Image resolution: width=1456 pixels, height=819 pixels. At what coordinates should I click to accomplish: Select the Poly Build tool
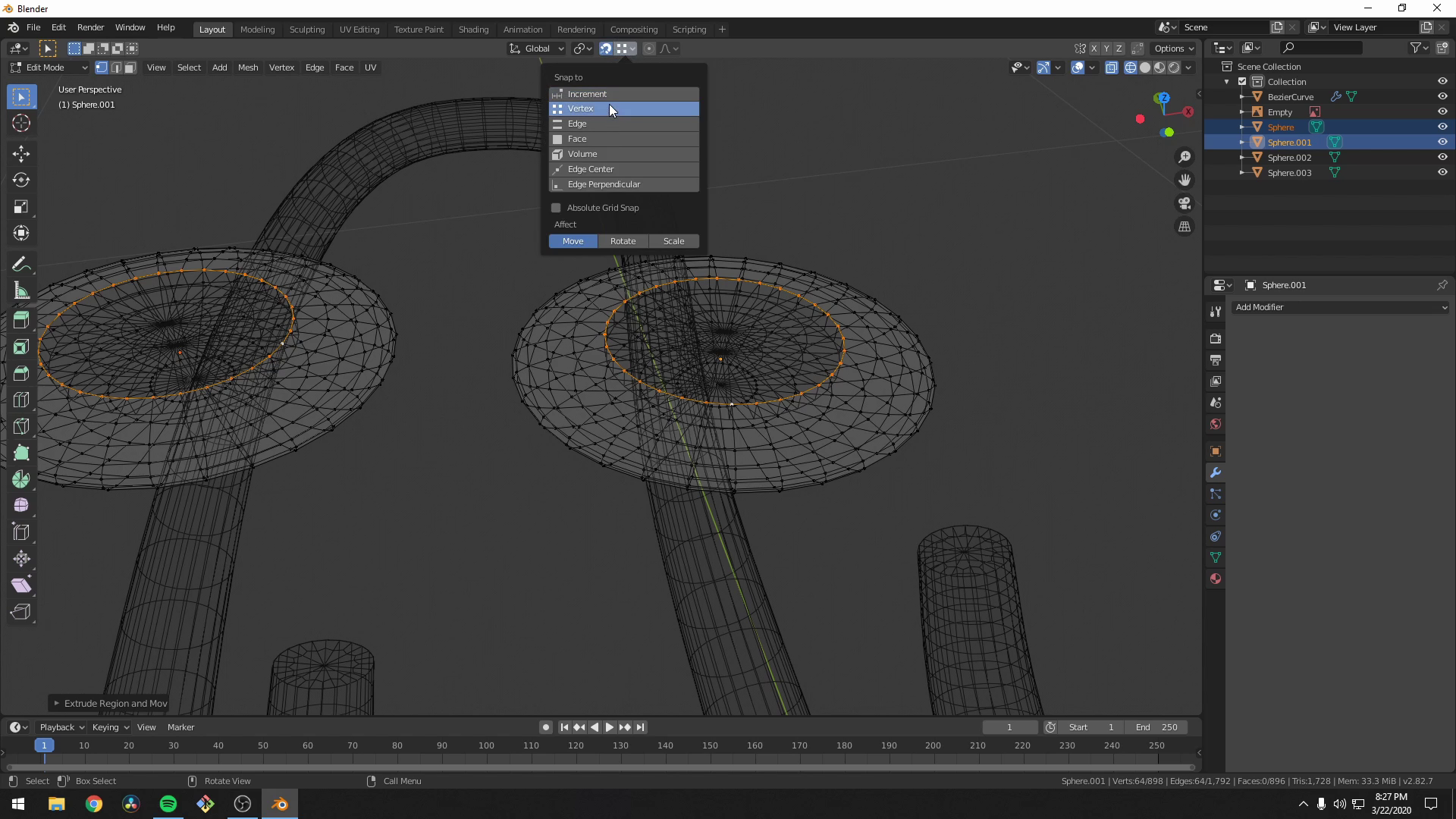click(x=21, y=453)
